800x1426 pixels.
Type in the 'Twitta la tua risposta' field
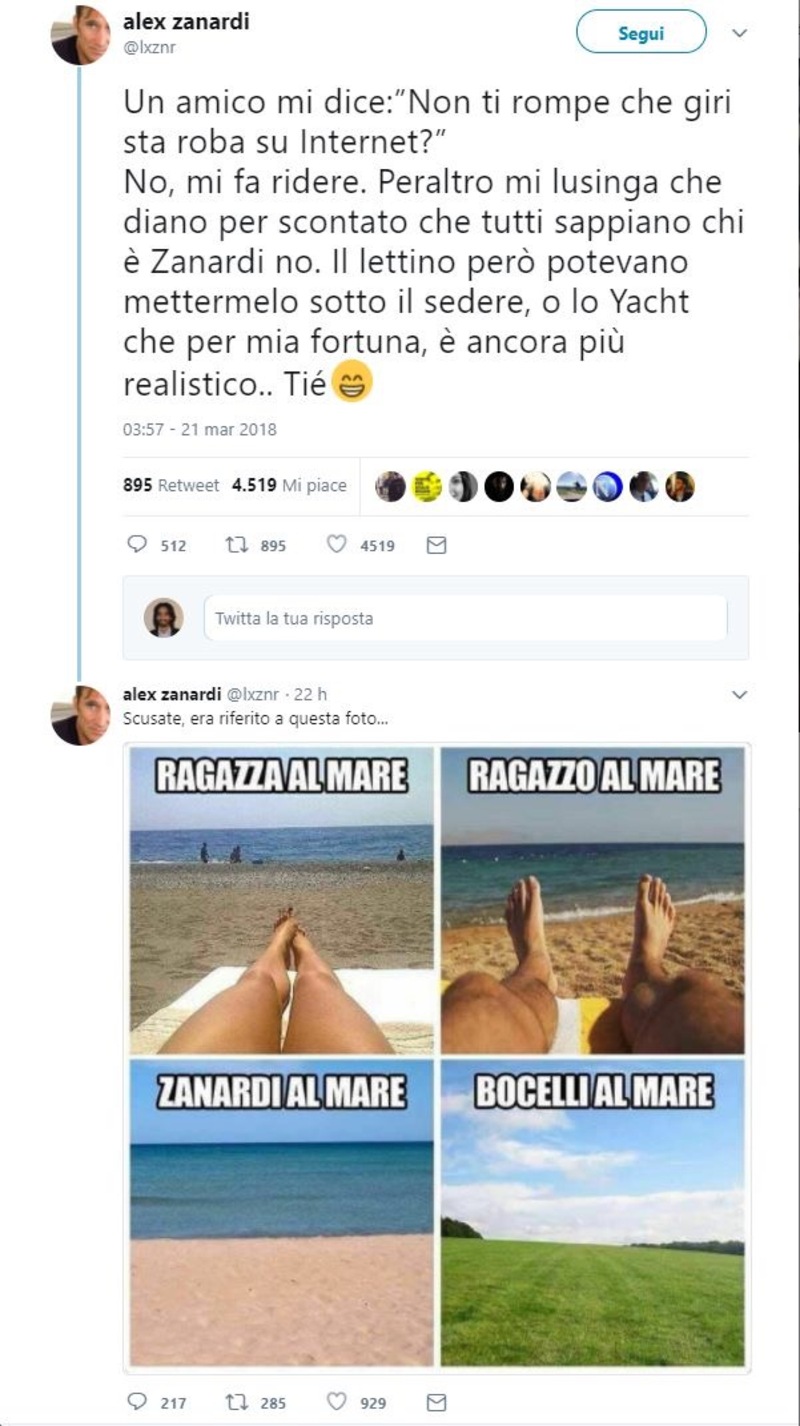coord(465,618)
